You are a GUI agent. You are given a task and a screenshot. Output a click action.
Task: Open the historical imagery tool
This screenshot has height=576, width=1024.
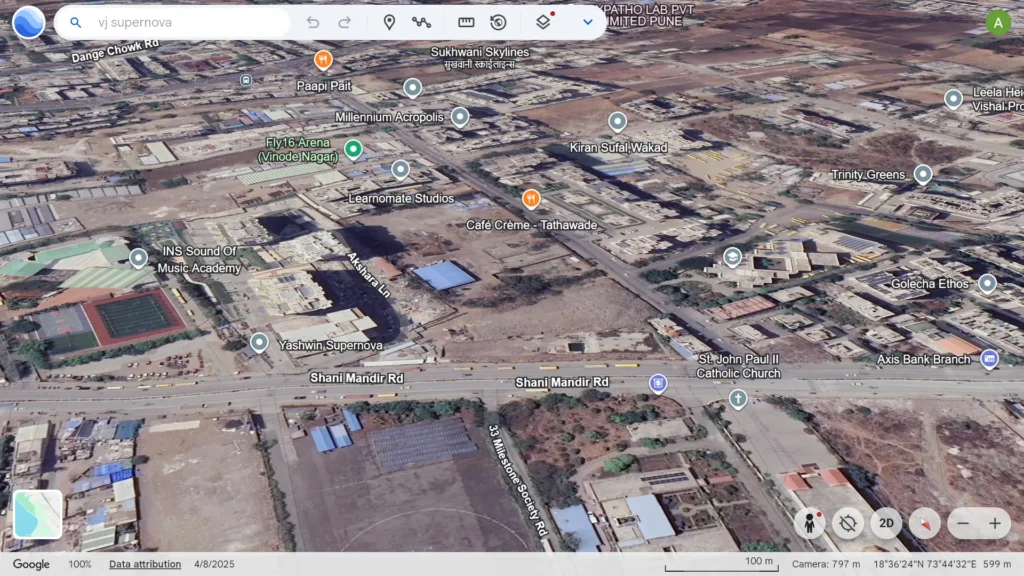tap(497, 22)
